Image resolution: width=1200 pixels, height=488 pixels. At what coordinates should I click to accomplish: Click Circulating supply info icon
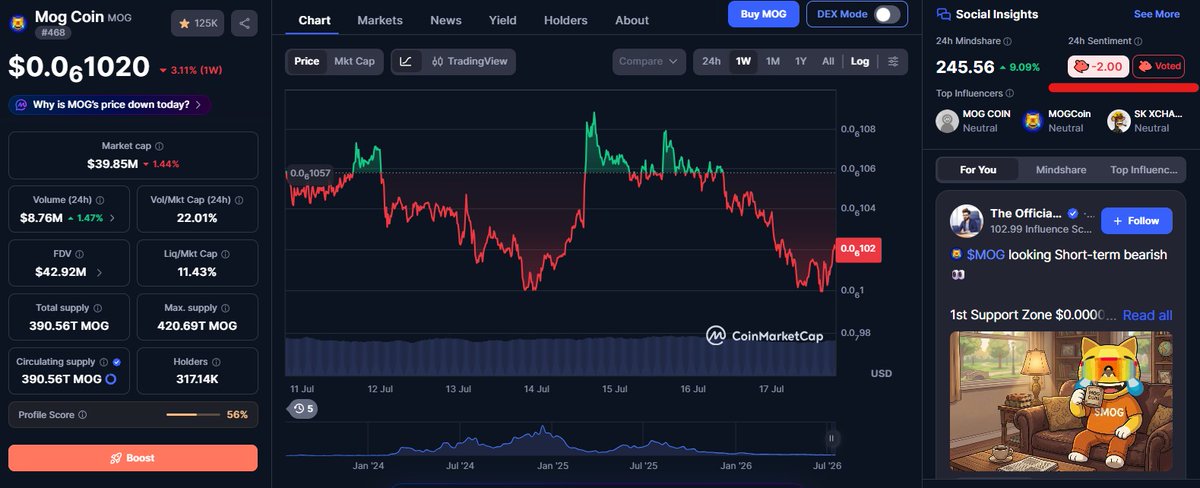(105, 361)
